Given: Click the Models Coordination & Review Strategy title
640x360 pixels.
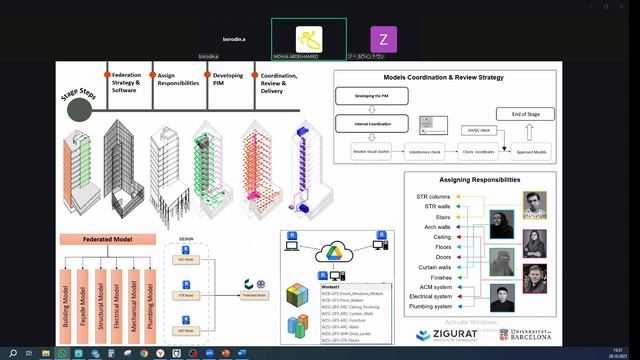Looking at the screenshot, I should click(x=444, y=77).
